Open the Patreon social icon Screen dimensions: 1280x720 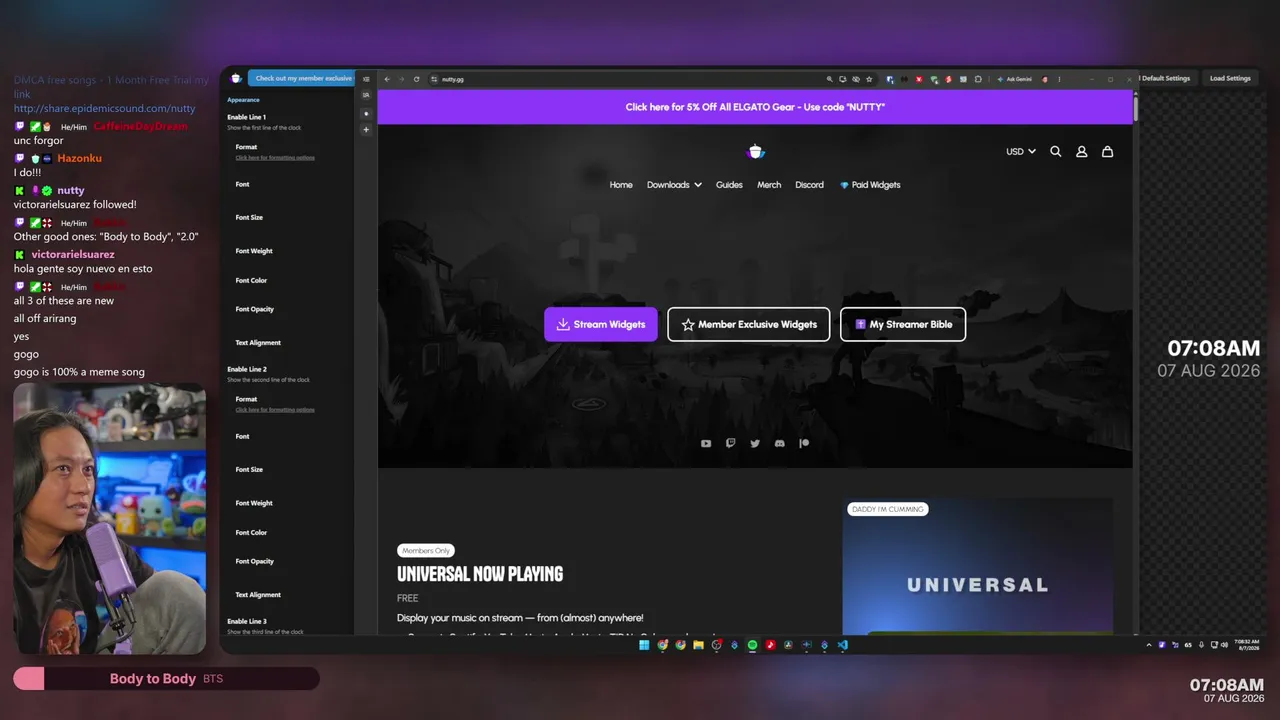click(x=804, y=444)
